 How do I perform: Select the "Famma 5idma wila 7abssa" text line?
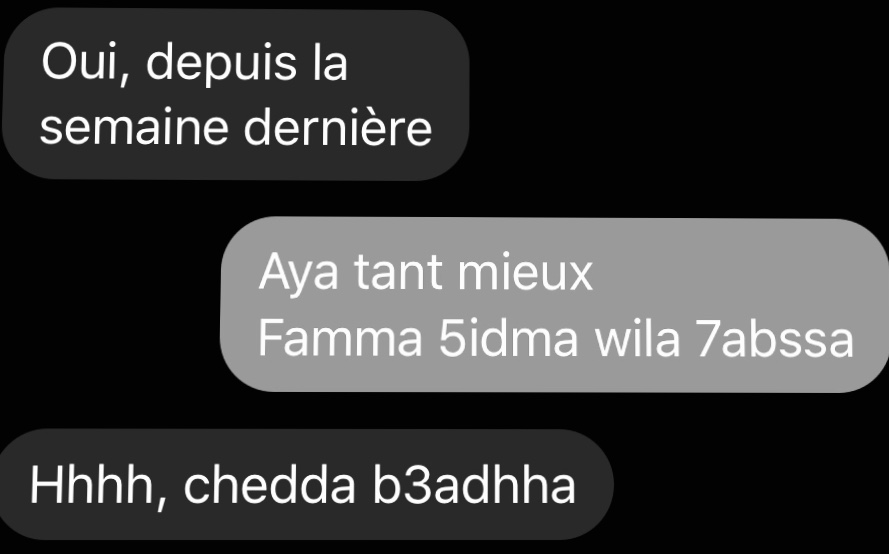coord(556,339)
